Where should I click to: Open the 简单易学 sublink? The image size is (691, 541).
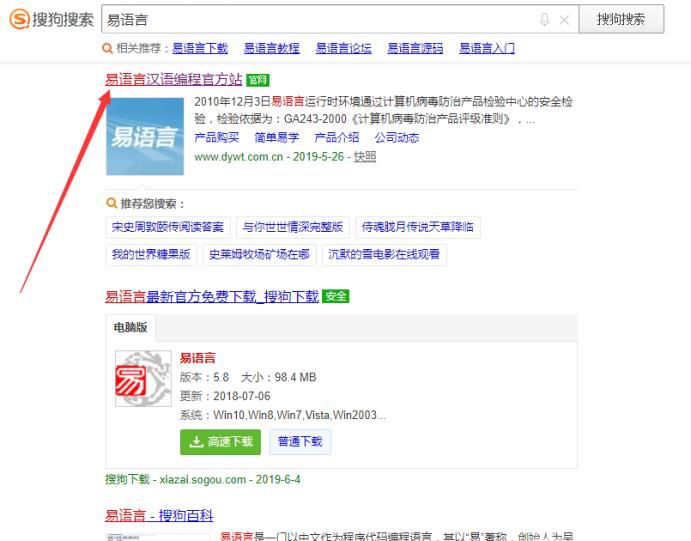[277, 137]
